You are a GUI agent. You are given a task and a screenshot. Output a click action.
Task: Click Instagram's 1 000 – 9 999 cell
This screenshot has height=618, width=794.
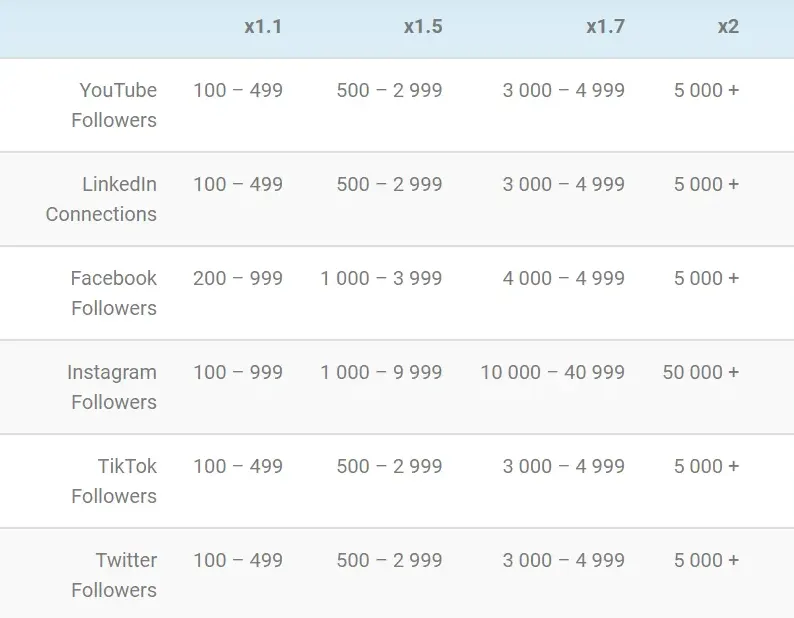381,373
